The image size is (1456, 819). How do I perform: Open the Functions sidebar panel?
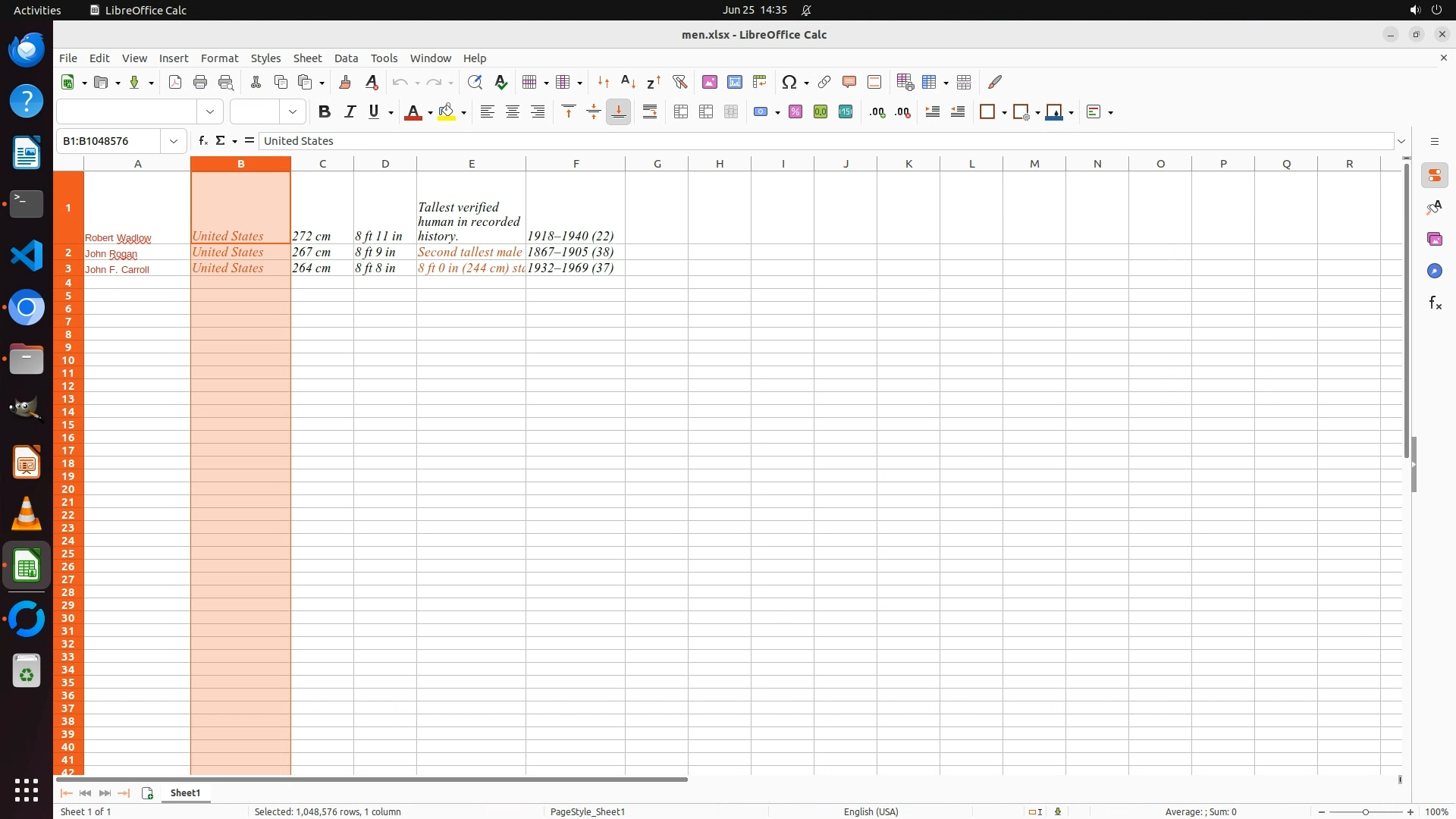pyautogui.click(x=1435, y=303)
